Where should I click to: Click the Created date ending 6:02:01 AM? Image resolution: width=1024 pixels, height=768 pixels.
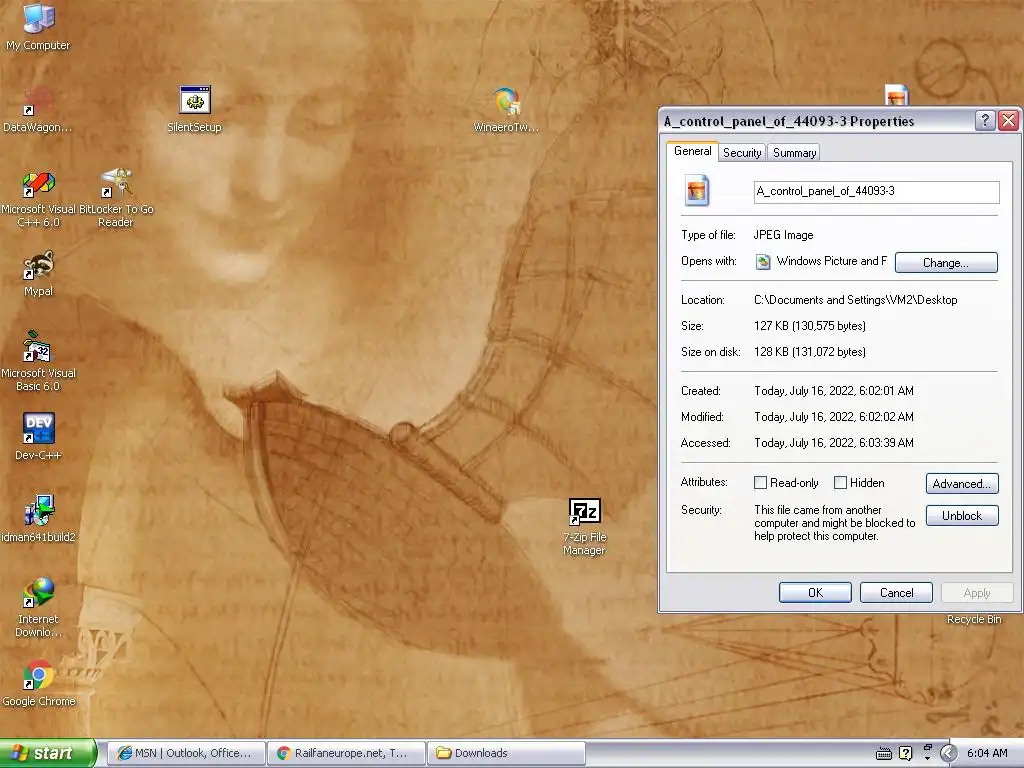834,391
